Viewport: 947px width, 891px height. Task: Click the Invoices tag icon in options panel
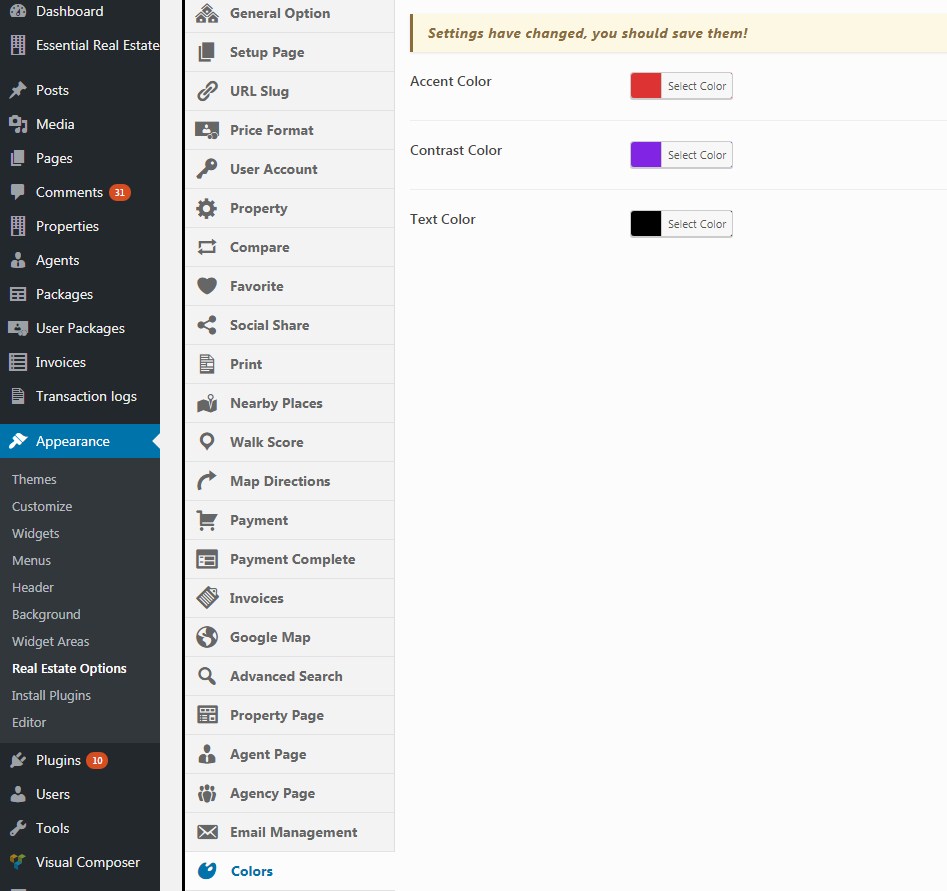pyautogui.click(x=207, y=598)
